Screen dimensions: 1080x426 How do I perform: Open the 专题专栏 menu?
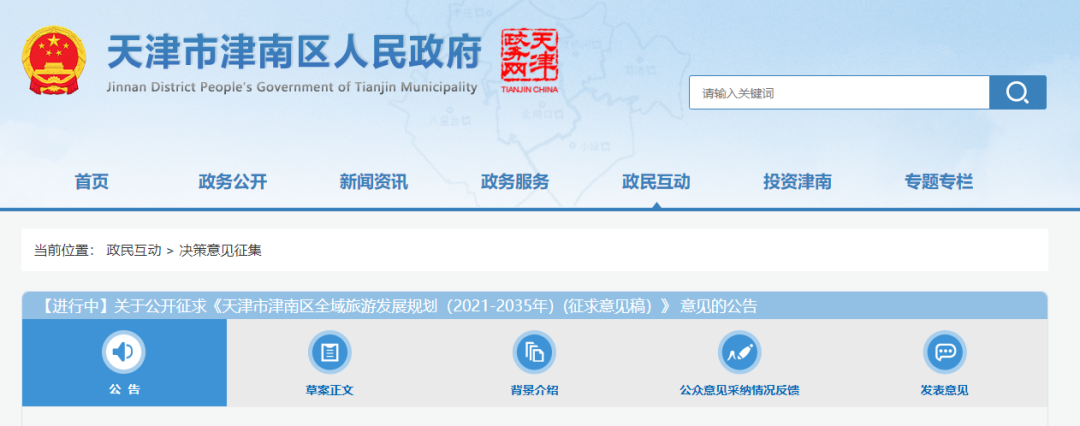(x=938, y=182)
